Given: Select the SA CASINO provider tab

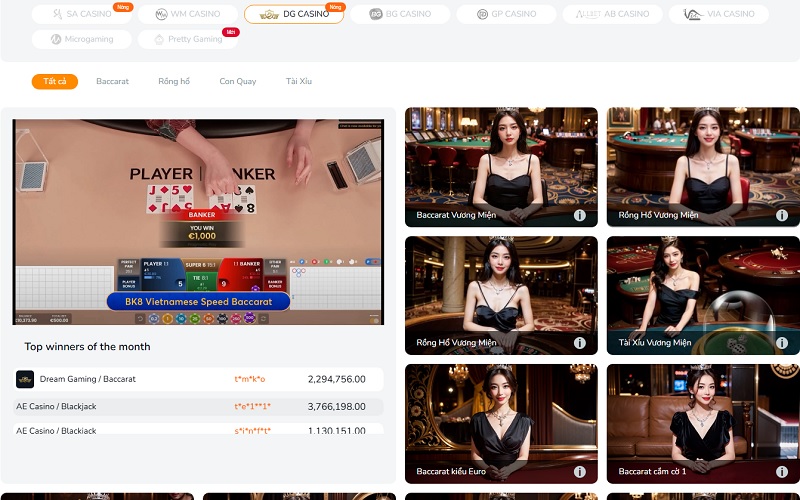Looking at the screenshot, I should pyautogui.click(x=82, y=14).
